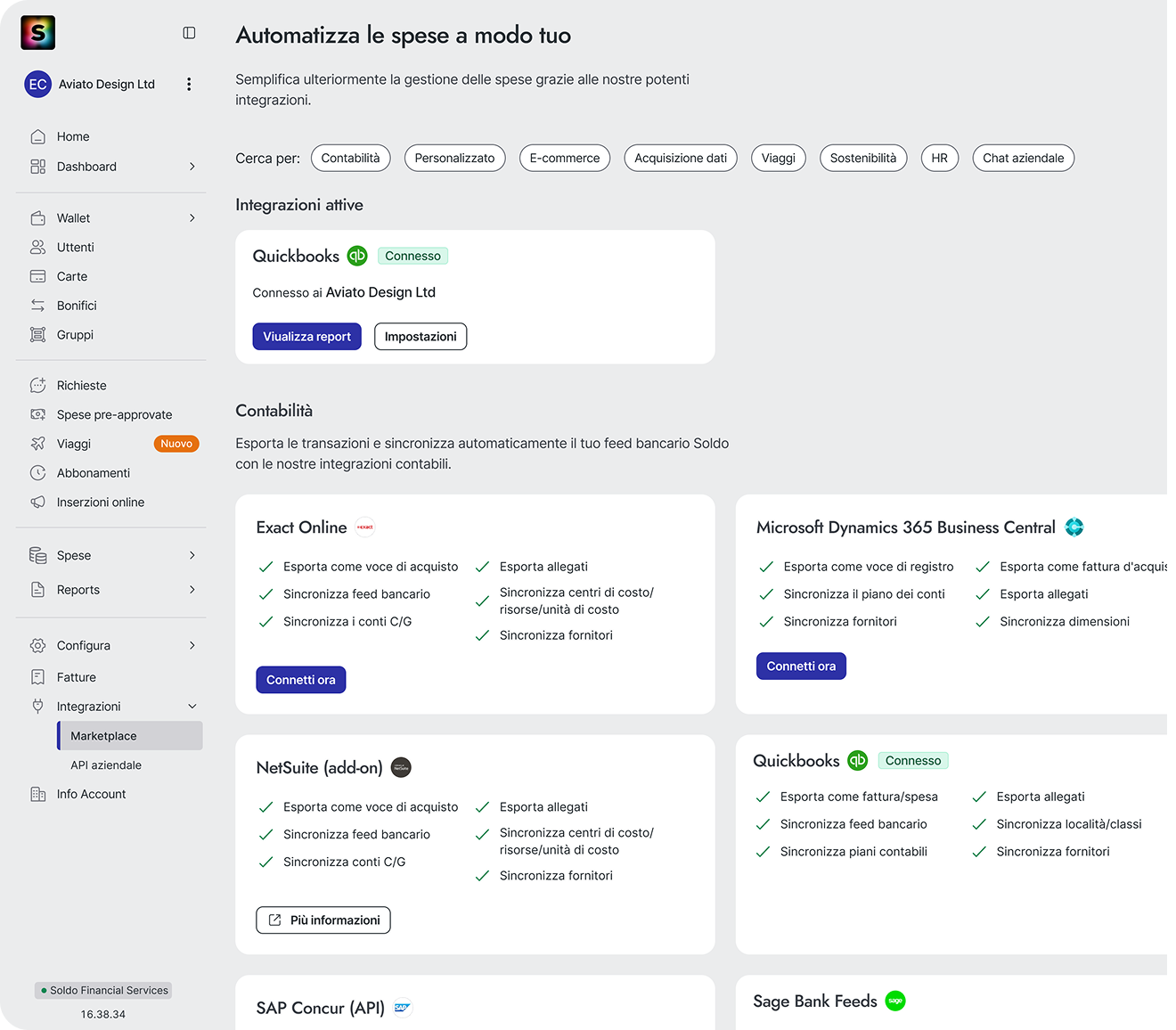Expand the Wallet submenu chevron

[x=192, y=218]
